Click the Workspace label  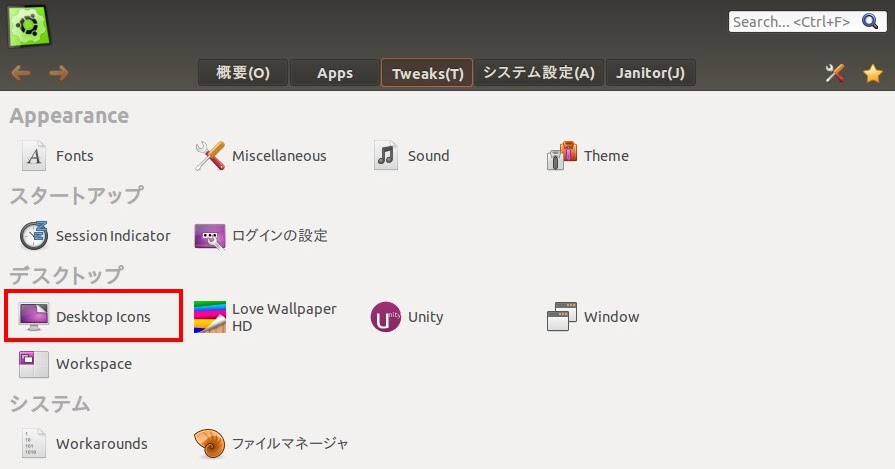tap(94, 364)
